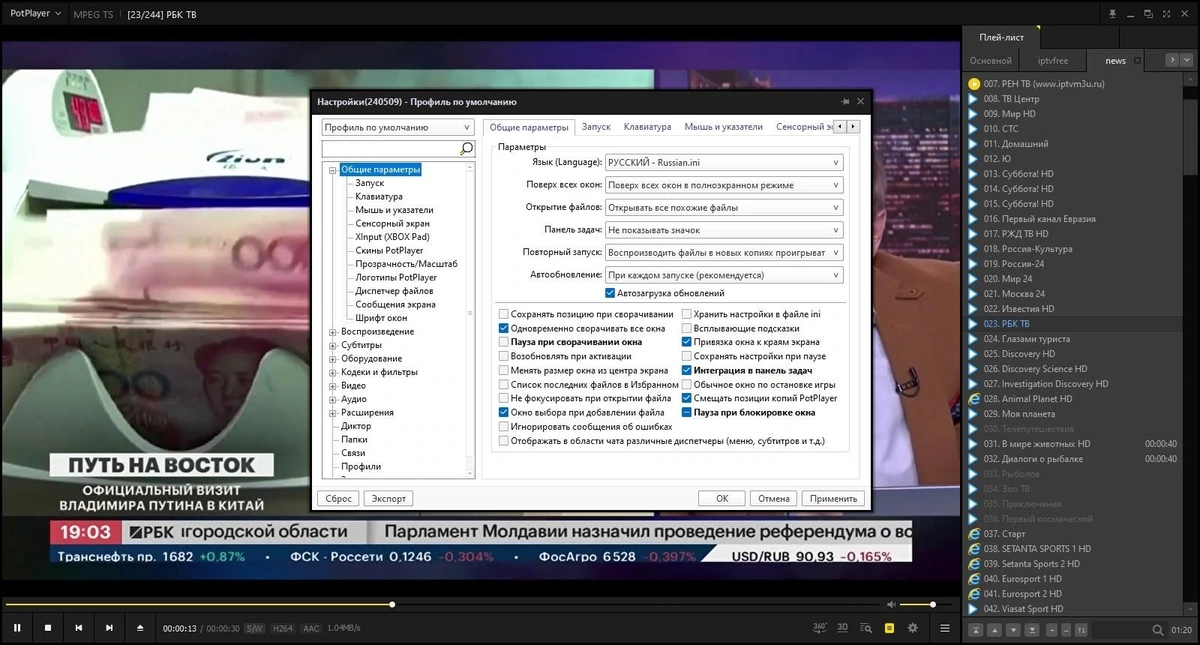Stop playback with the stop button
This screenshot has width=1200, height=645.
pos(48,627)
